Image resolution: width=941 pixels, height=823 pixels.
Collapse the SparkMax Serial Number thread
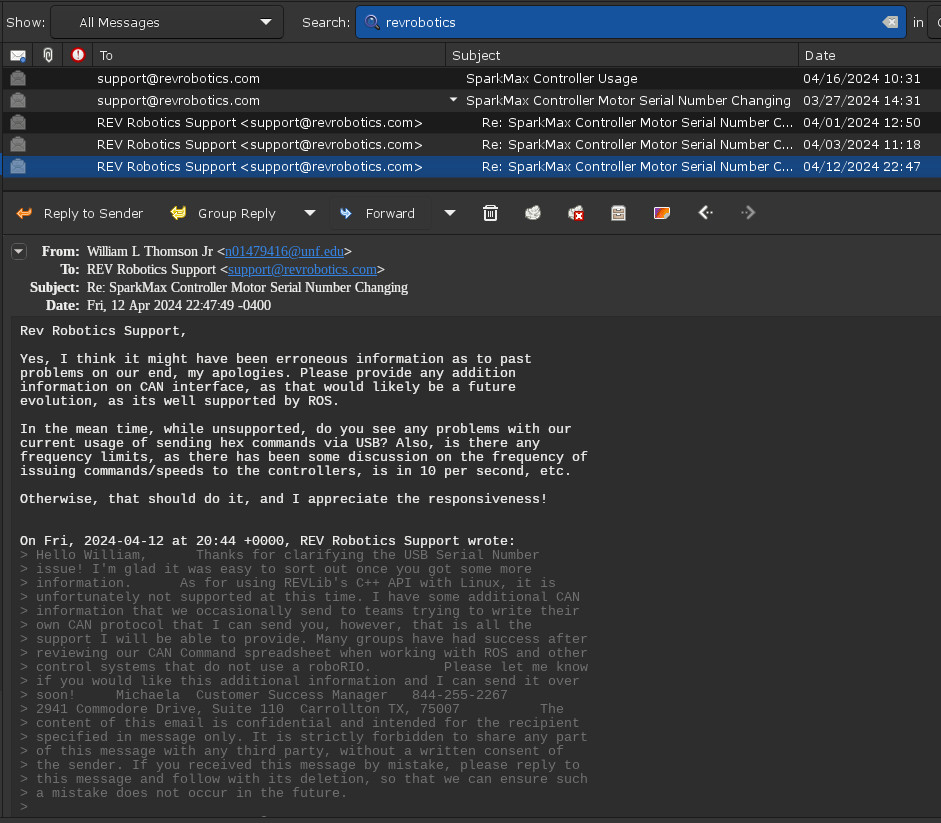(x=454, y=100)
